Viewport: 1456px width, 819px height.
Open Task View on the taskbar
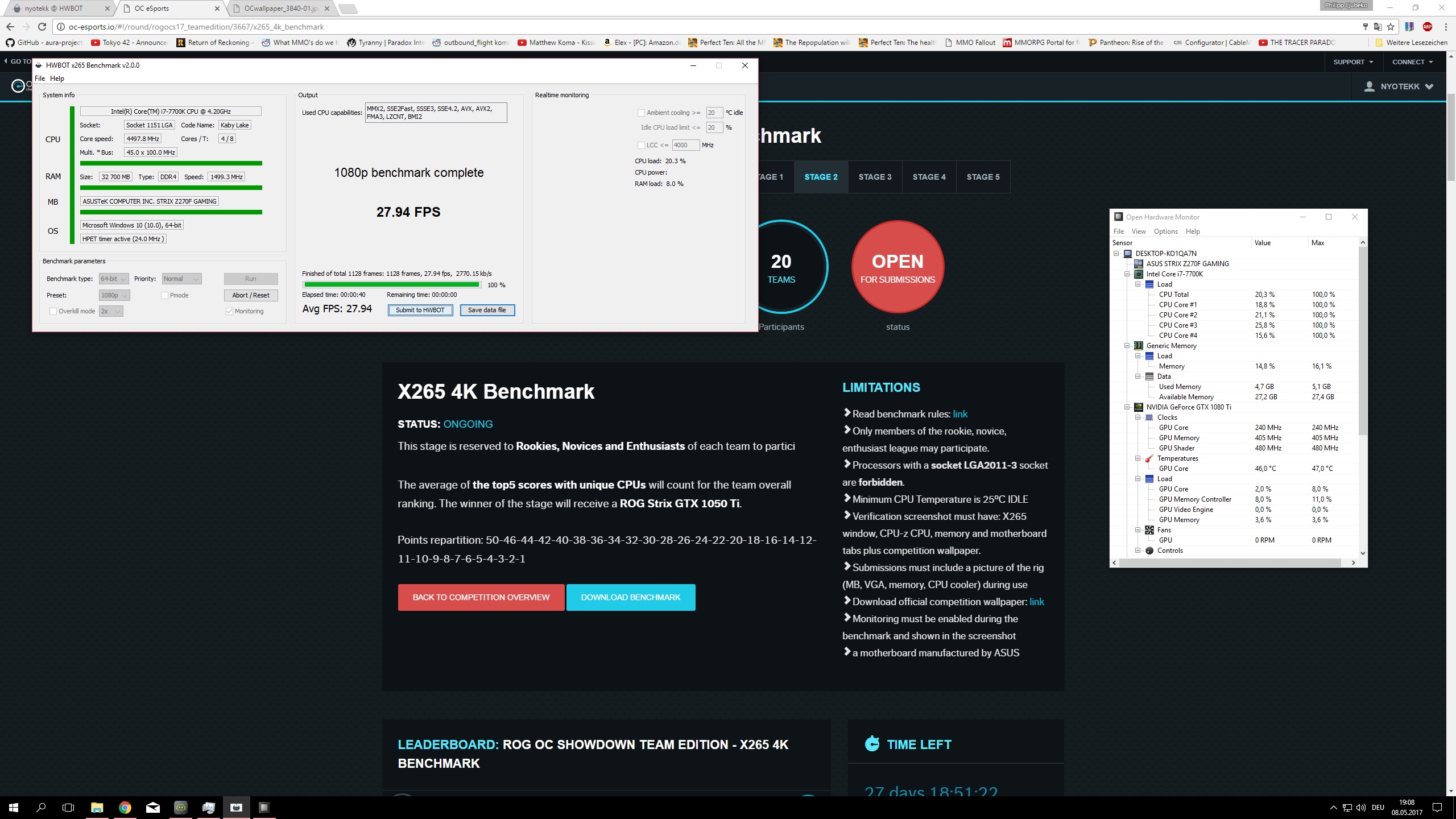click(x=68, y=808)
